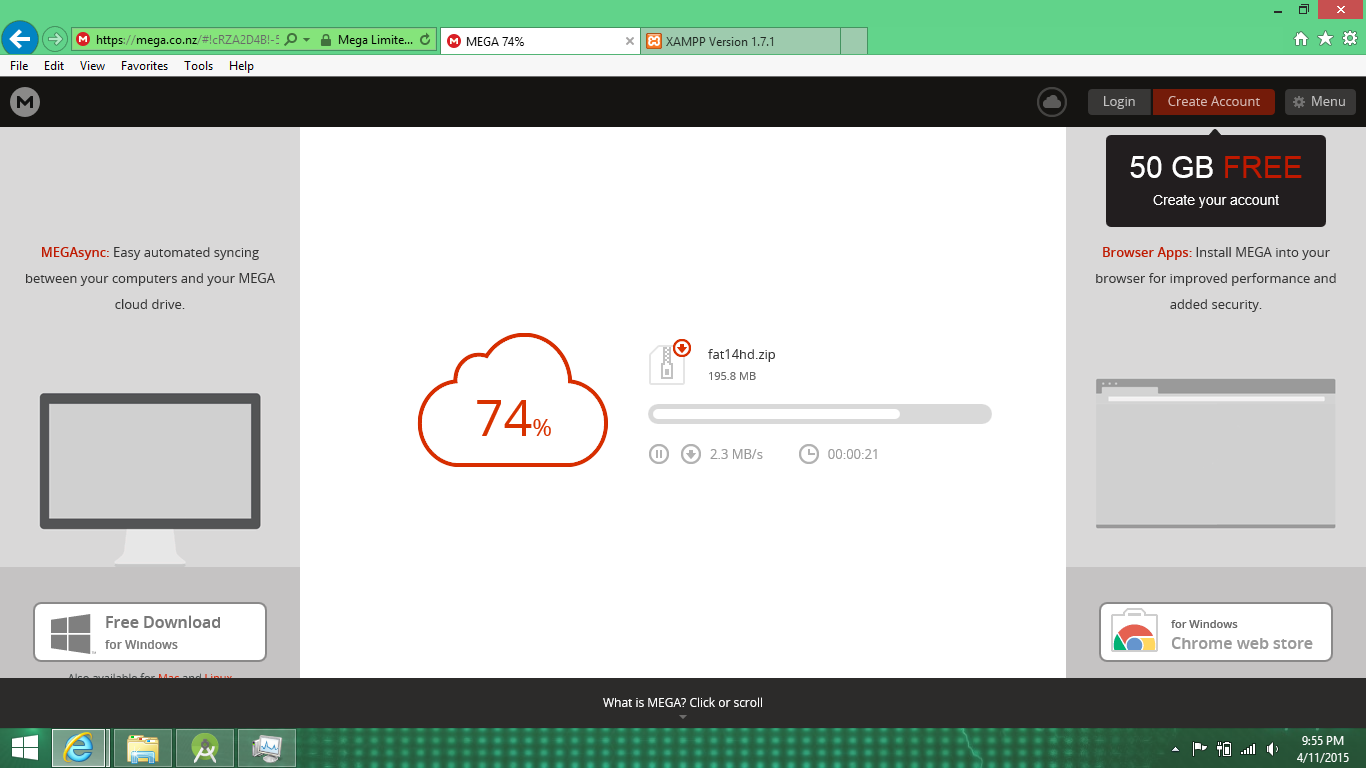Click Internet Explorer taskbar icon
The height and width of the screenshot is (768, 1366).
tap(79, 748)
